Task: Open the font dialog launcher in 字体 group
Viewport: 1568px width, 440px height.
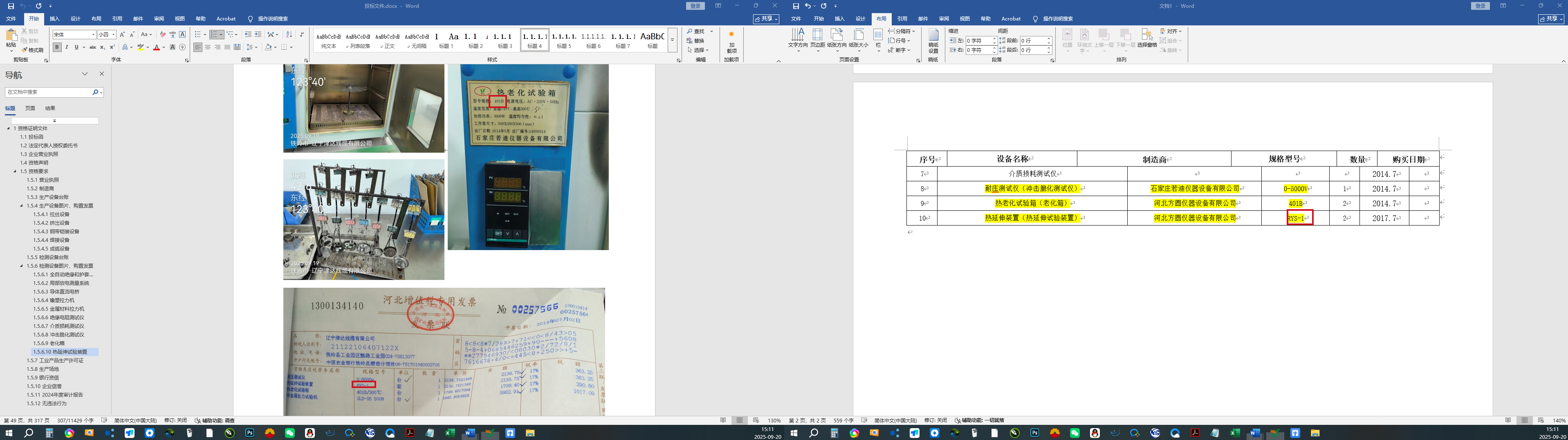Action: (187, 60)
